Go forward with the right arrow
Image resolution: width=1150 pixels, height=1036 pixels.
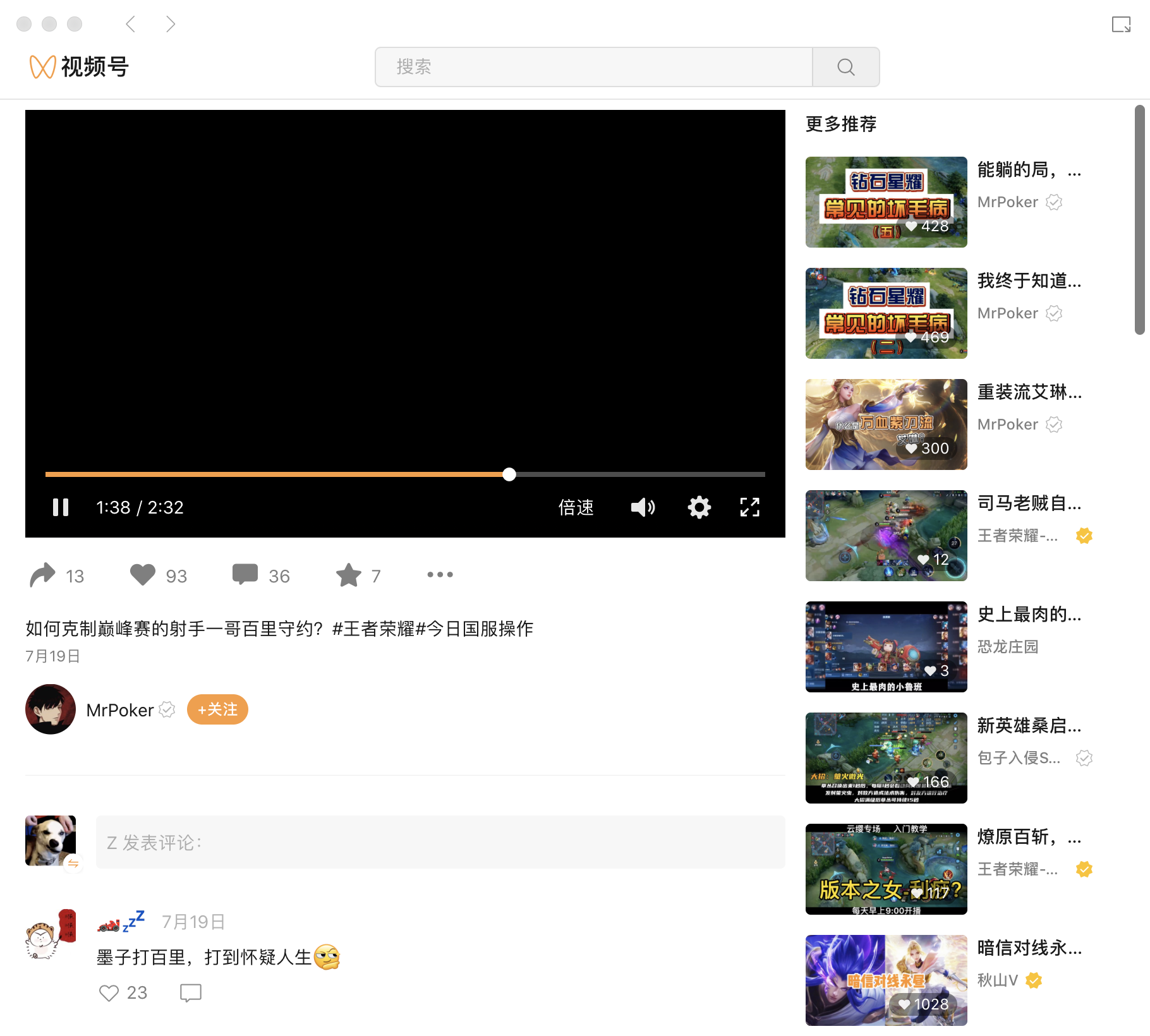point(170,24)
